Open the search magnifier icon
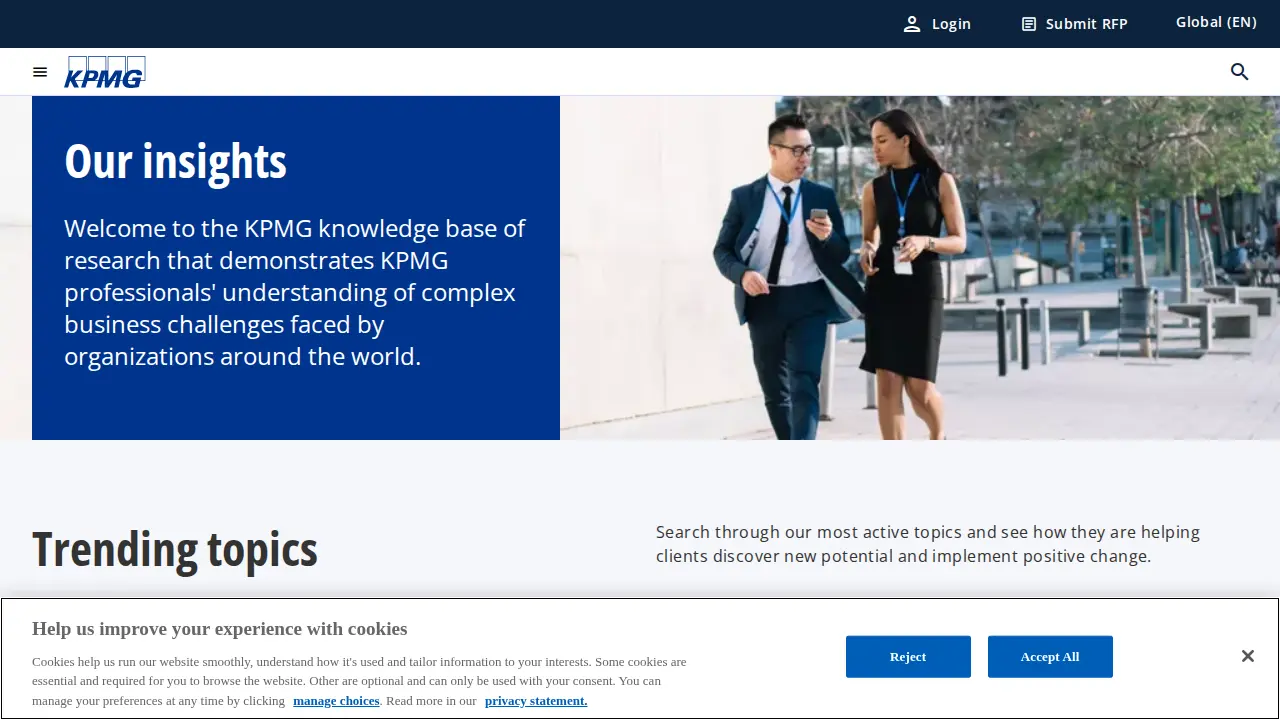Screen dimensions: 1280x720 click(x=1240, y=72)
